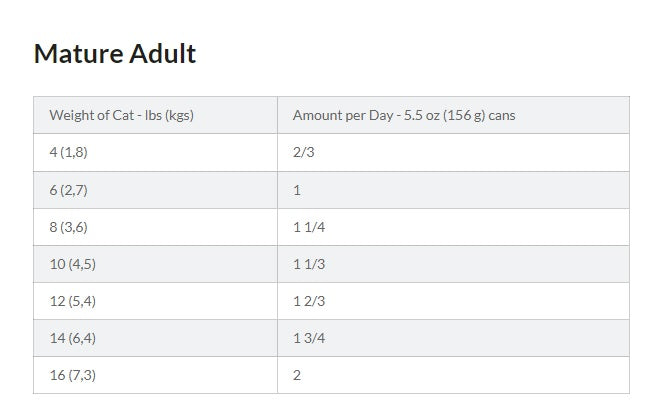Click the amount cell showing 1

pos(453,190)
